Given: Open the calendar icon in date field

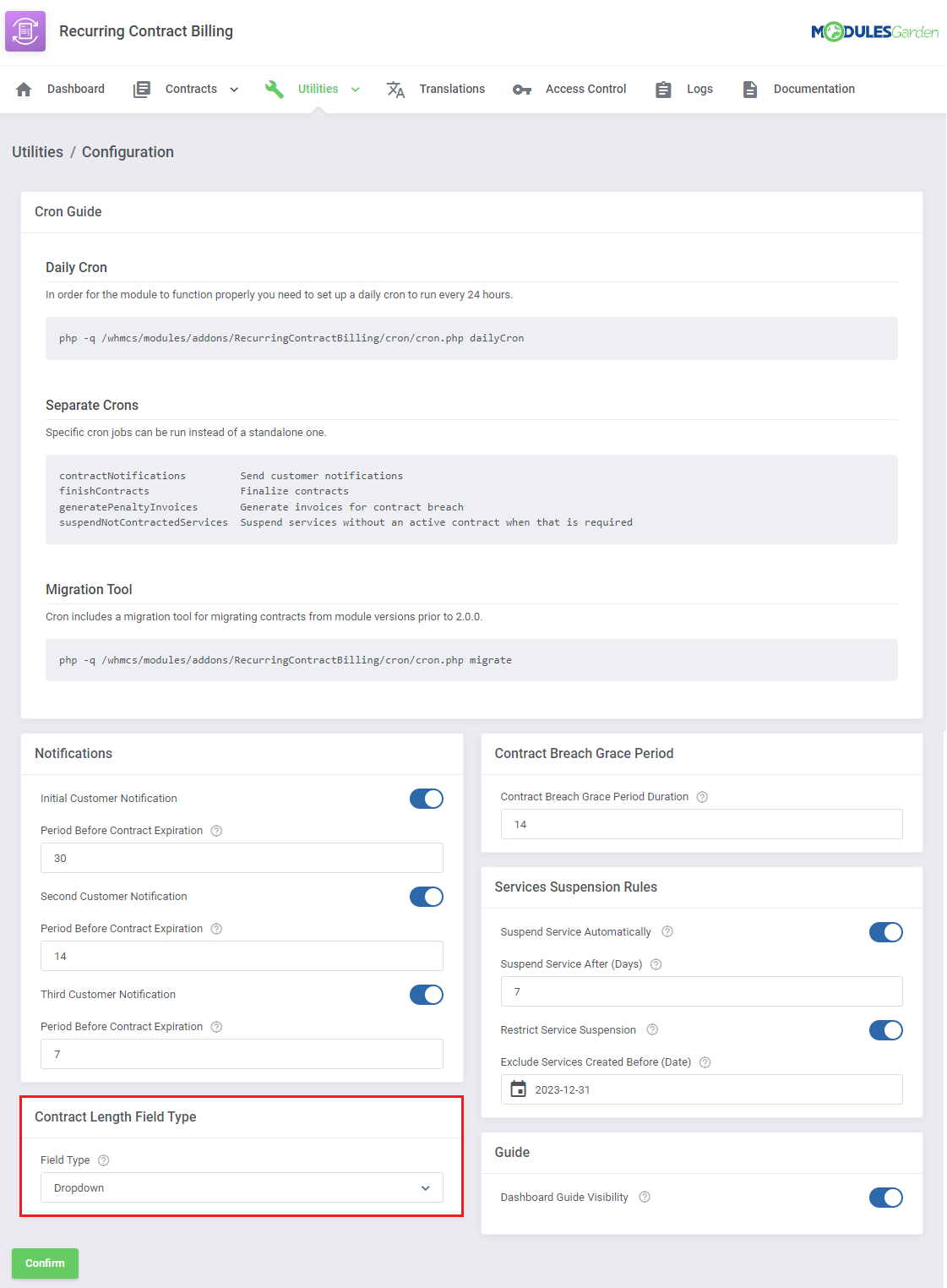Looking at the screenshot, I should [519, 1089].
